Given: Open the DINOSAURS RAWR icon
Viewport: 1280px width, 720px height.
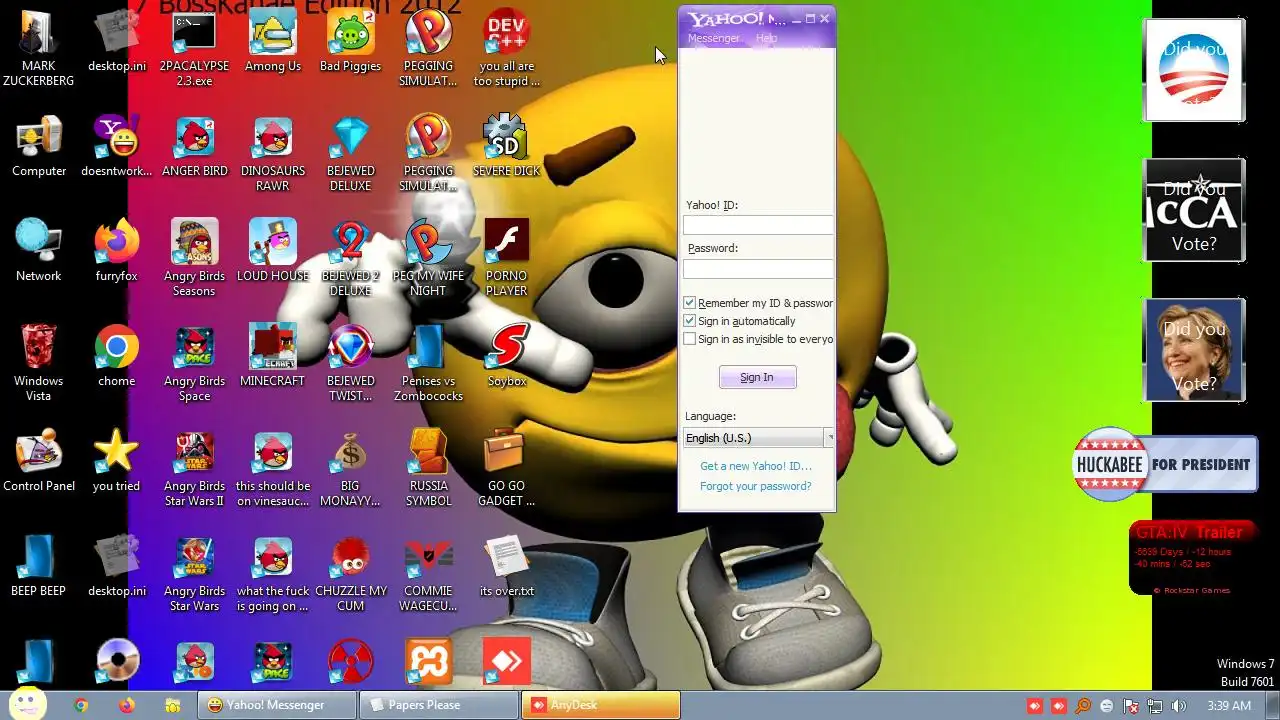Looking at the screenshot, I should click(x=272, y=152).
